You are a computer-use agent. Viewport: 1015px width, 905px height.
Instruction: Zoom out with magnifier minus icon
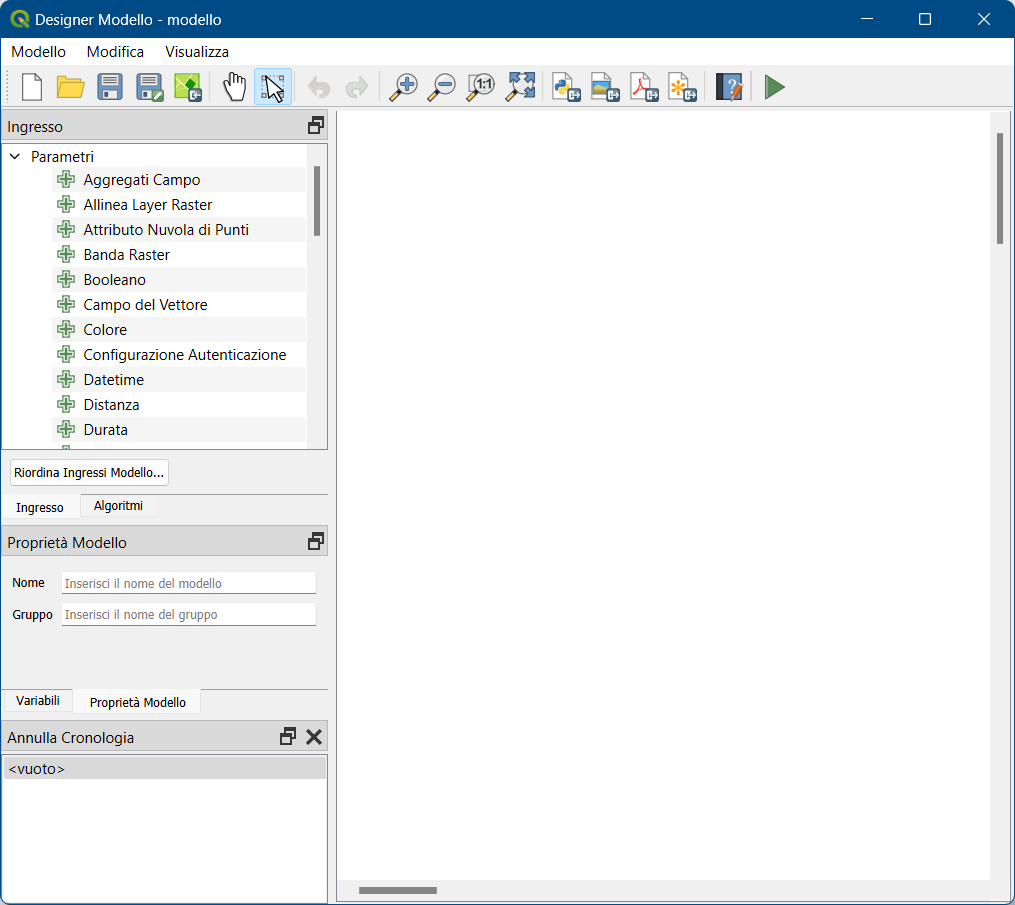coord(442,87)
